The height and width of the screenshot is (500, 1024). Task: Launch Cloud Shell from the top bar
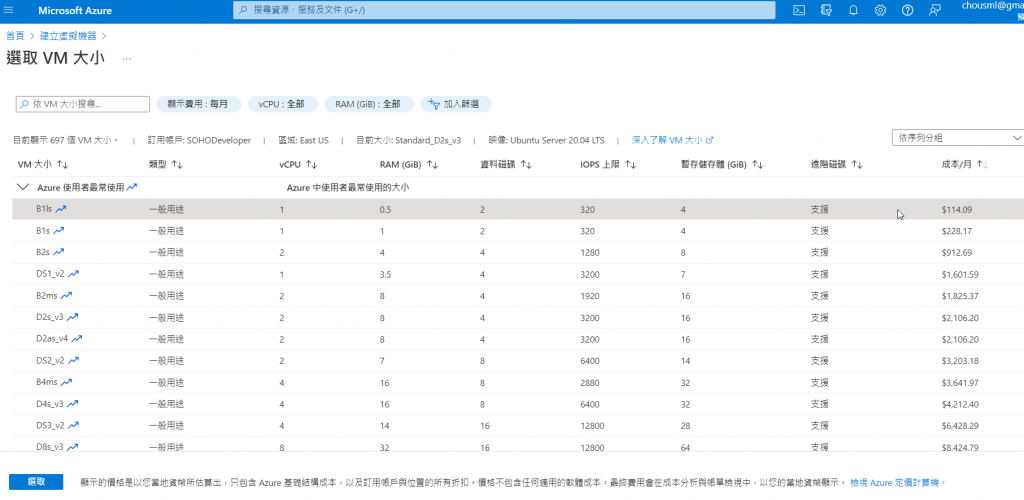coord(799,10)
